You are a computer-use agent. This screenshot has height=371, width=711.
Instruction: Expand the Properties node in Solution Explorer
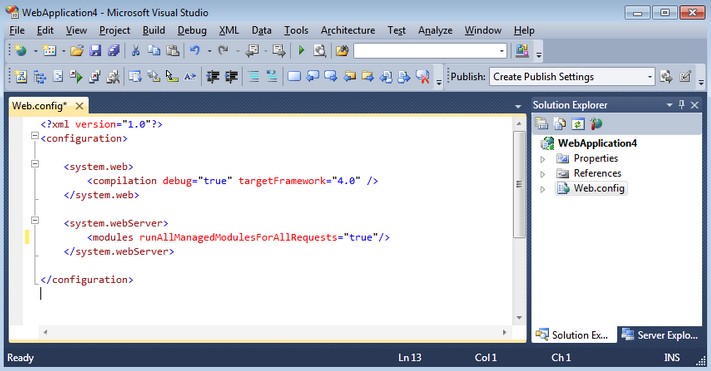click(x=543, y=159)
